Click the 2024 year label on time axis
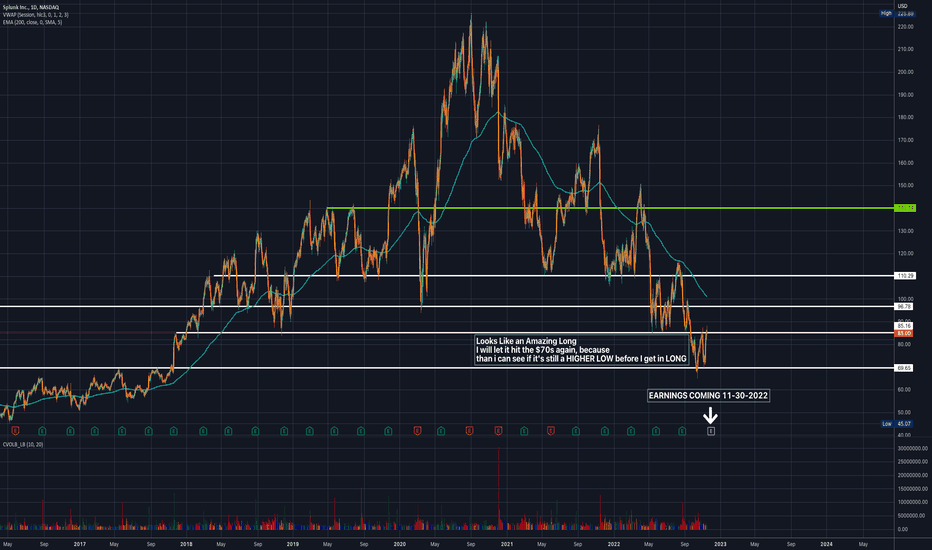The height and width of the screenshot is (550, 932). (826, 544)
